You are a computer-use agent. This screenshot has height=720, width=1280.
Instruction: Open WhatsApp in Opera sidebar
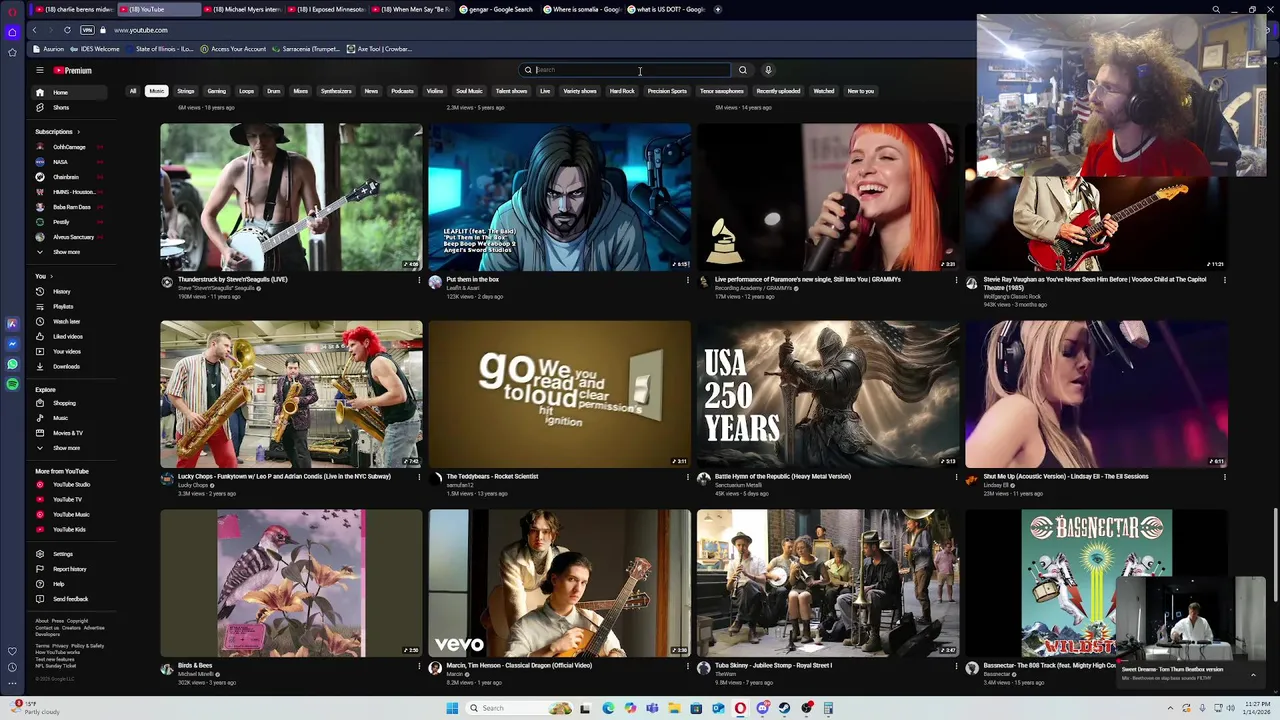coord(12,364)
